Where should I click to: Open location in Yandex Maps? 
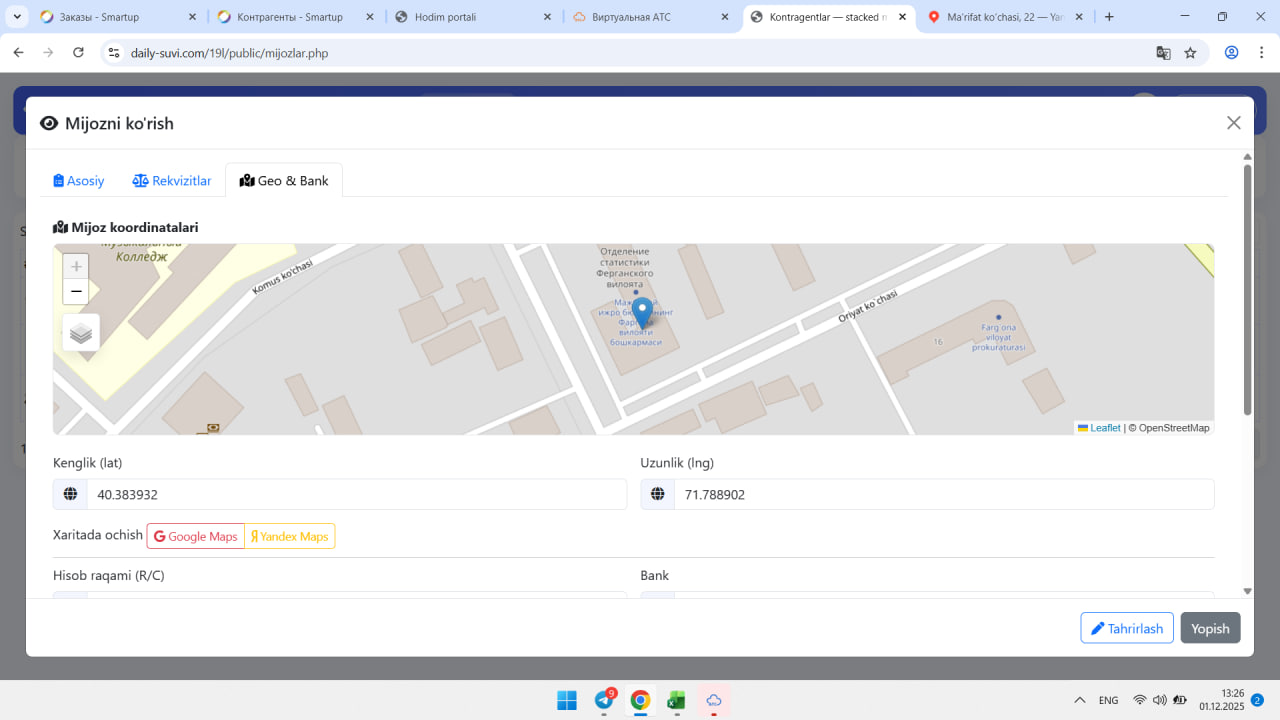coord(289,537)
